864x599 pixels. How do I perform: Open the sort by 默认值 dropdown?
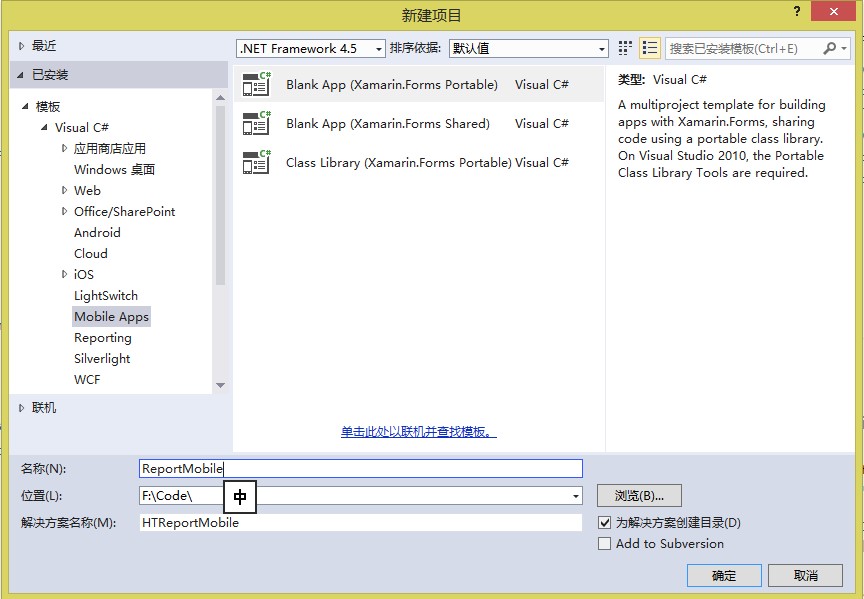(x=528, y=48)
